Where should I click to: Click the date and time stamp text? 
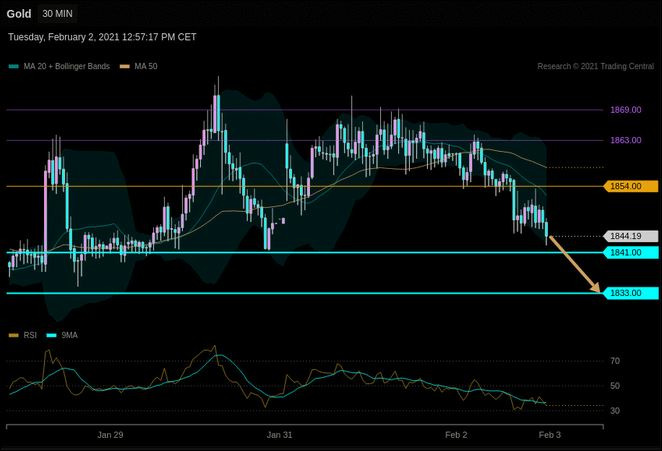click(102, 37)
